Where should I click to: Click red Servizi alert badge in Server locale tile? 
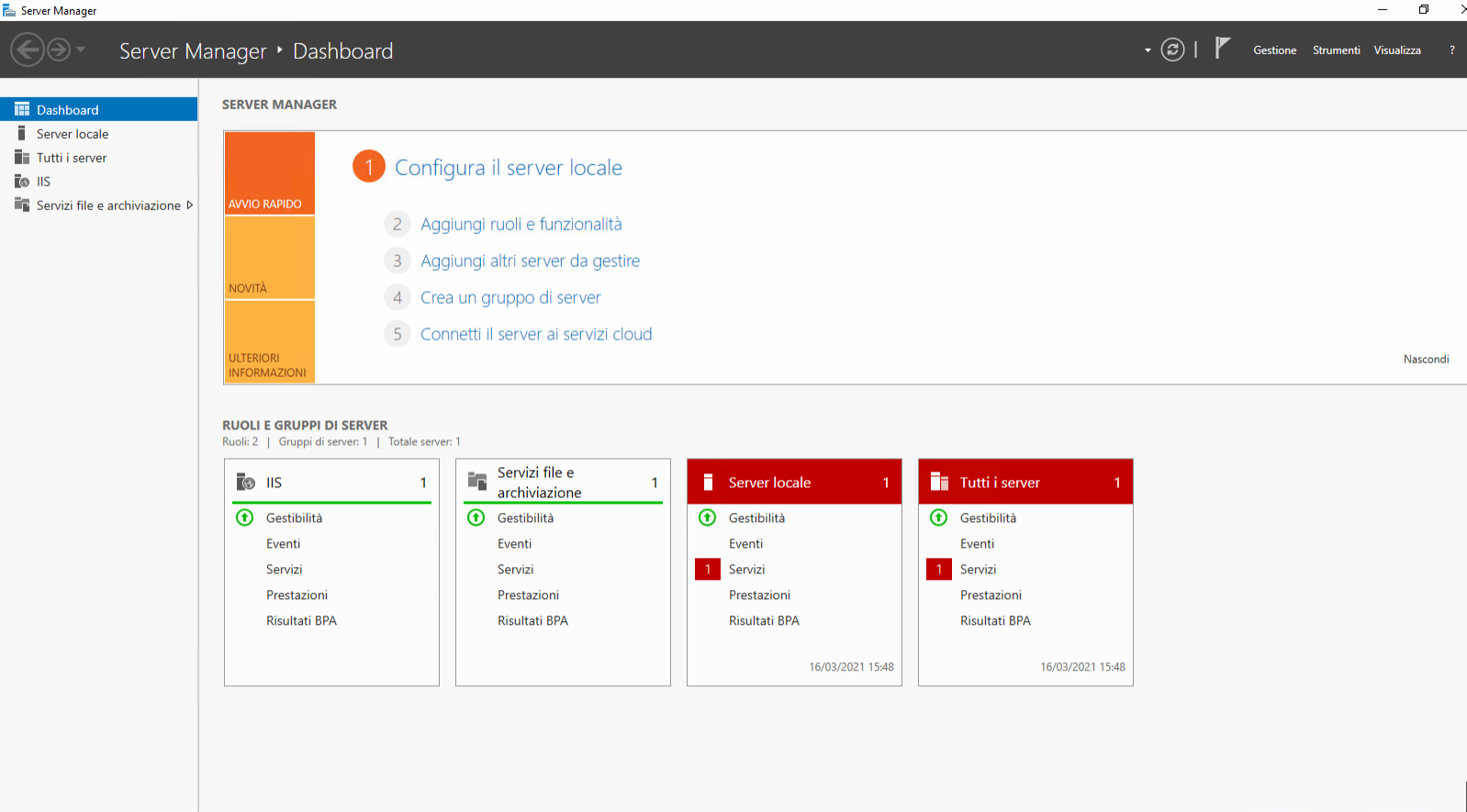[708, 569]
